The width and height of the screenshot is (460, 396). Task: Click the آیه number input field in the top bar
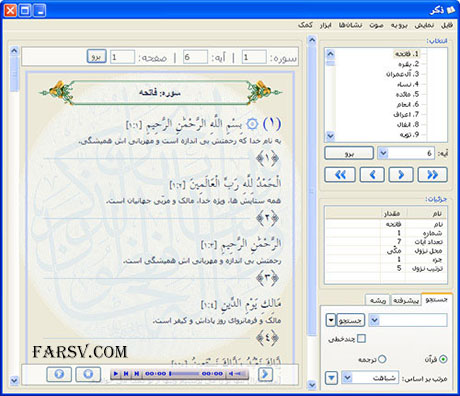click(x=196, y=57)
